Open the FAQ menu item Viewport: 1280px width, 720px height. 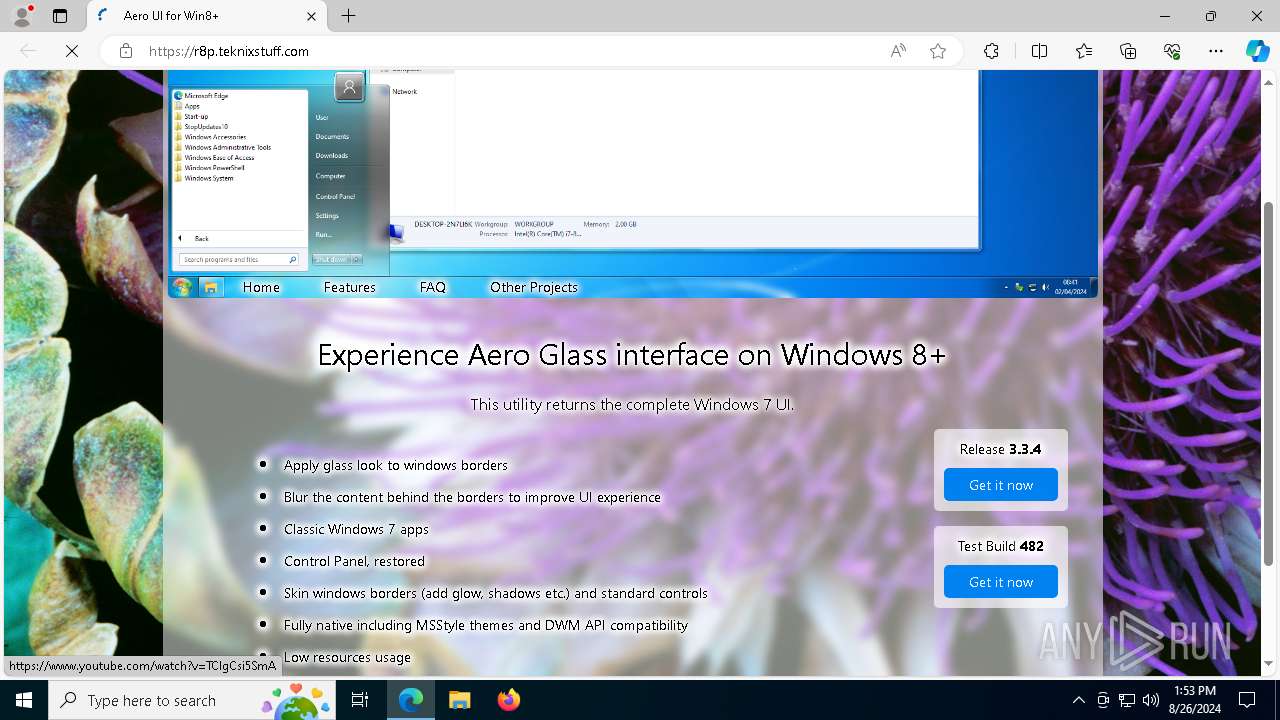click(x=433, y=287)
